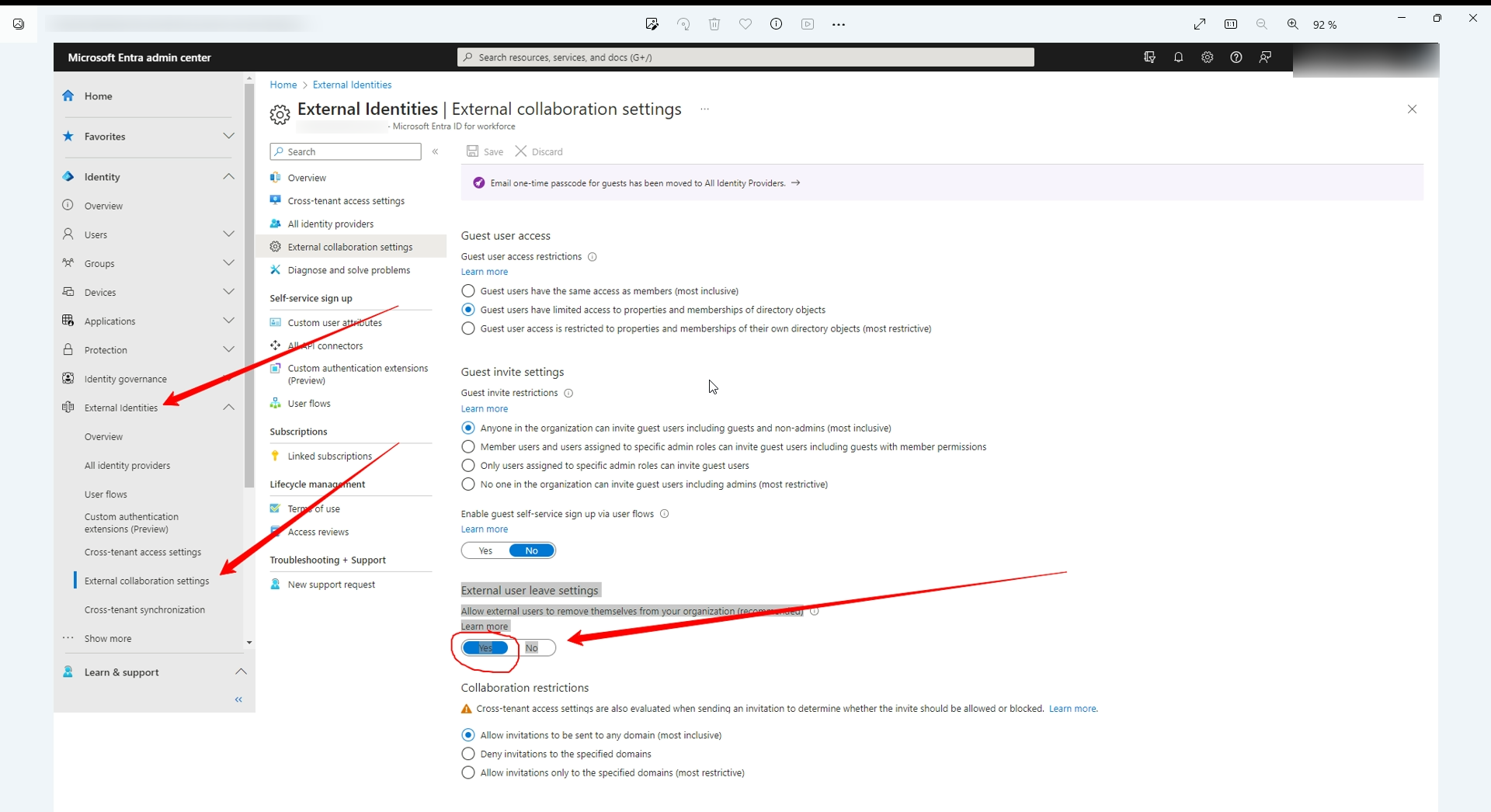Select Guest users same access as members
The width and height of the screenshot is (1491, 812).
pyautogui.click(x=468, y=291)
